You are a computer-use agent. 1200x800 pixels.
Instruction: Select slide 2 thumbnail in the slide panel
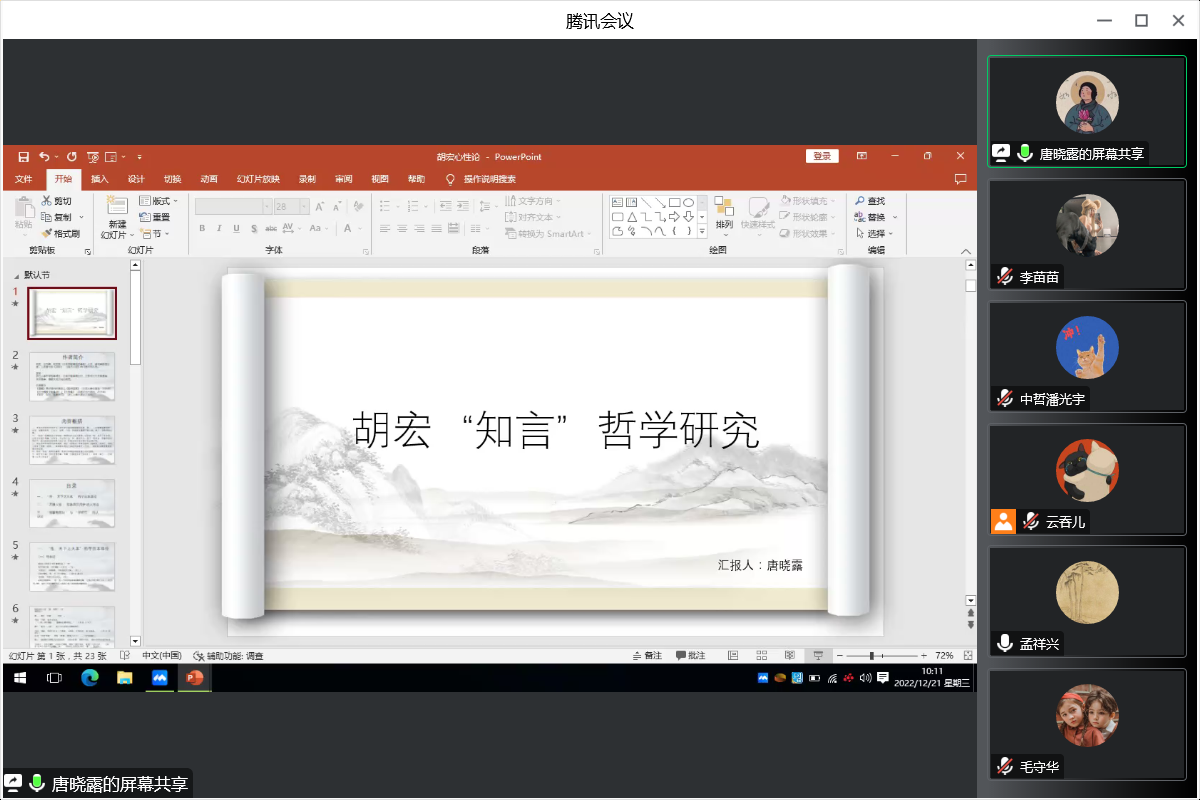(72, 376)
